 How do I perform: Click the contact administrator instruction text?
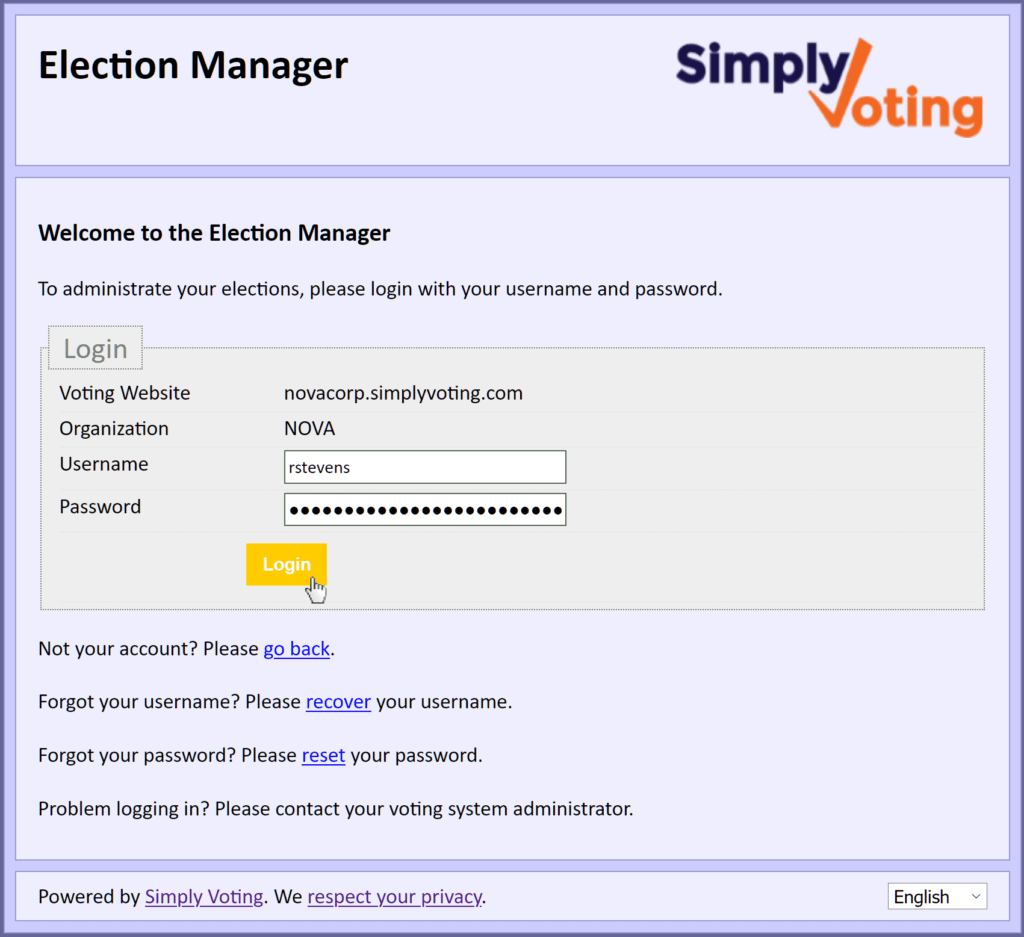coord(335,808)
